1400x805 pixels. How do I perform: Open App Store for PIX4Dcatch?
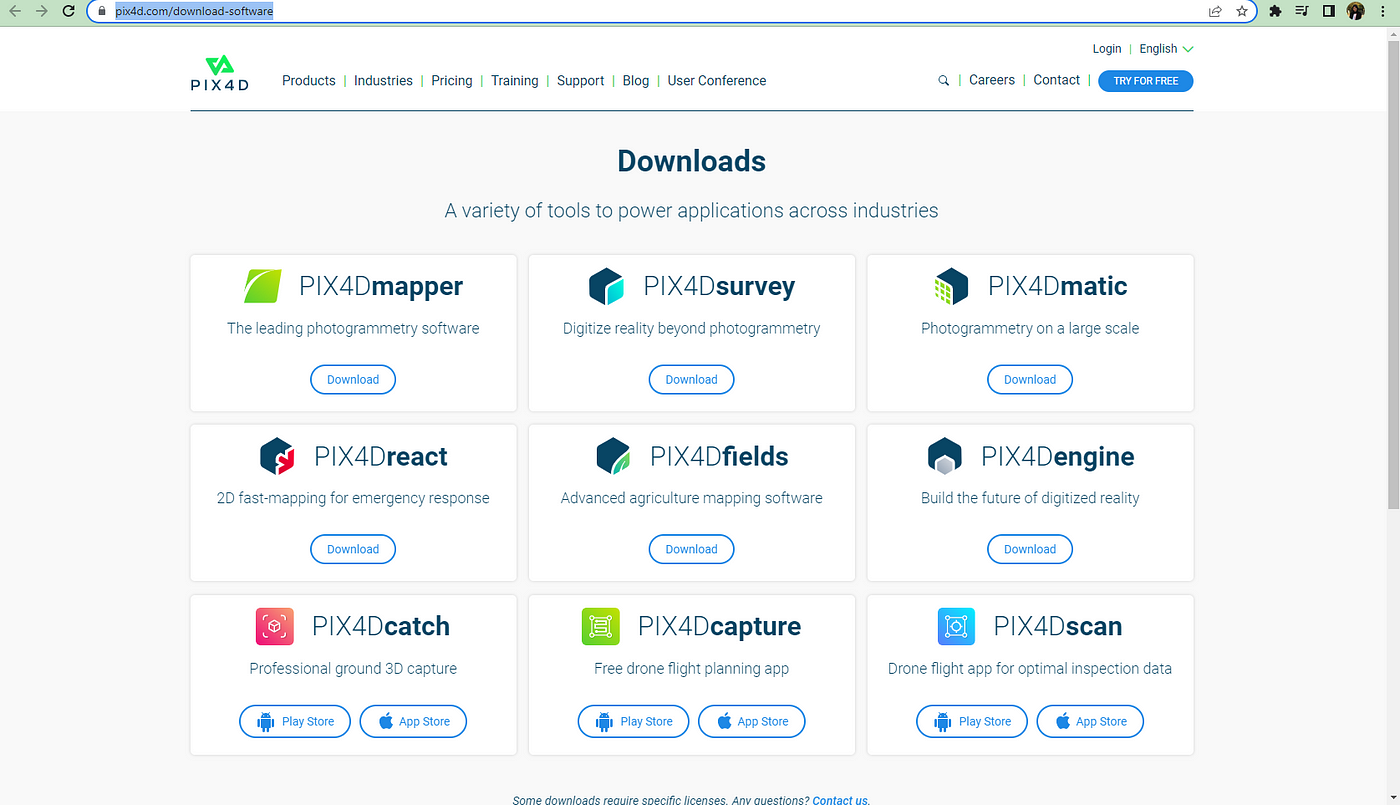412,721
